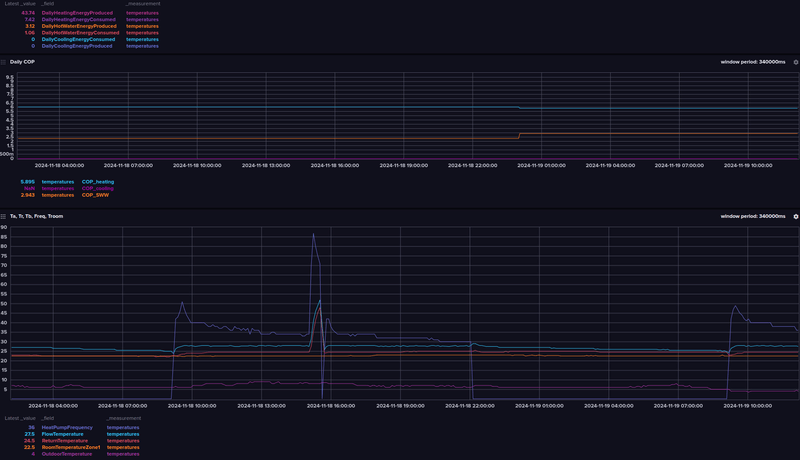Open the Daily COP cell gear settings
This screenshot has width=800, height=460.
click(x=795, y=62)
